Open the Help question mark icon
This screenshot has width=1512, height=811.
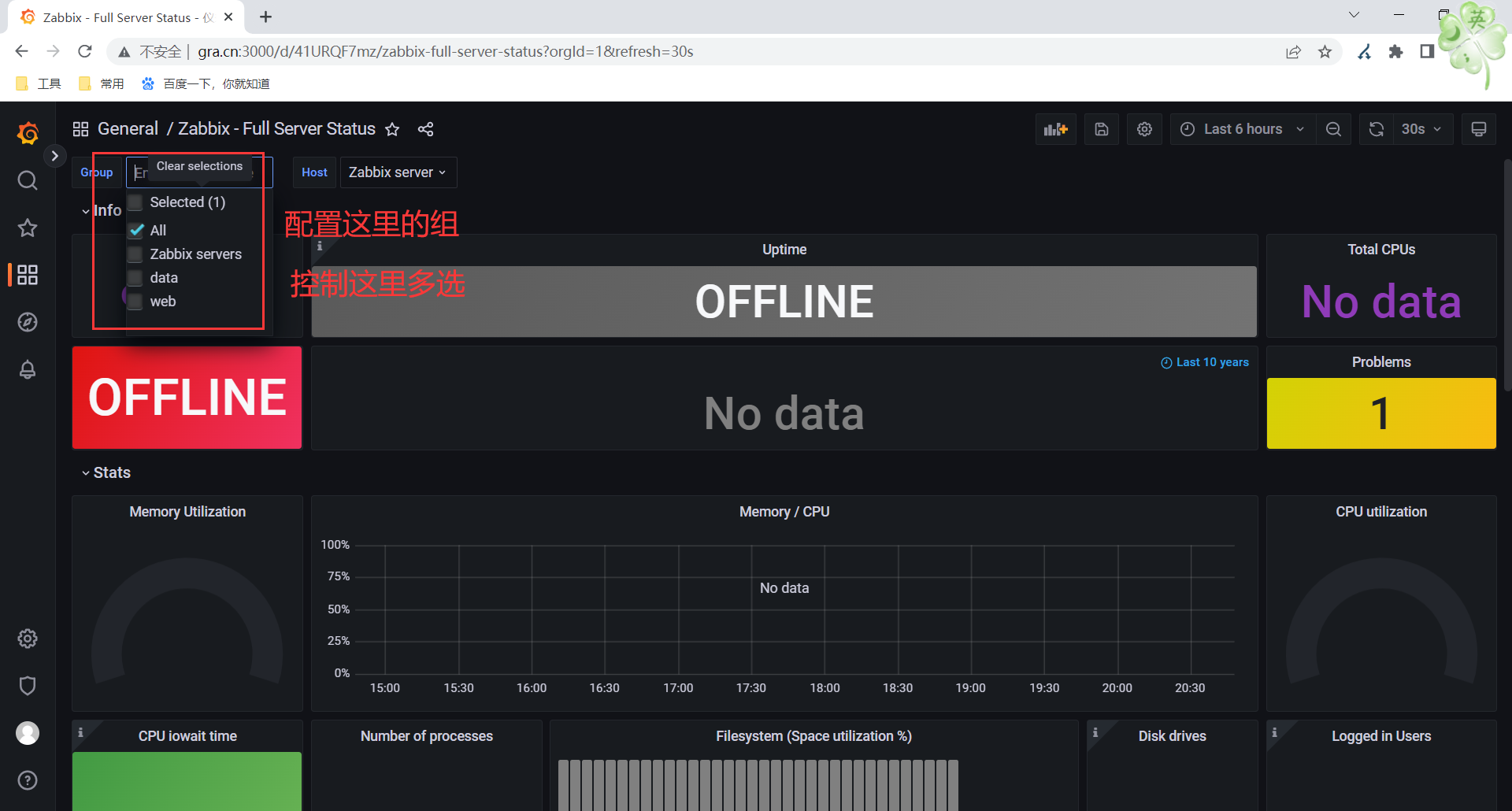point(28,780)
